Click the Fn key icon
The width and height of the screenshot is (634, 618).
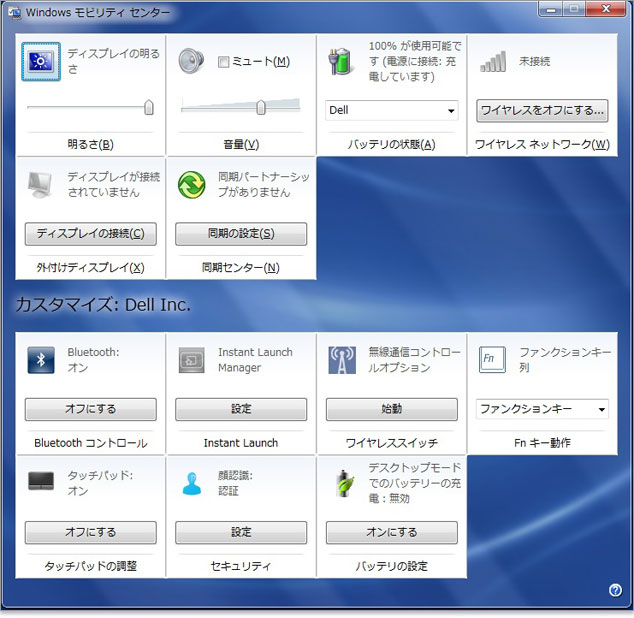coord(492,359)
